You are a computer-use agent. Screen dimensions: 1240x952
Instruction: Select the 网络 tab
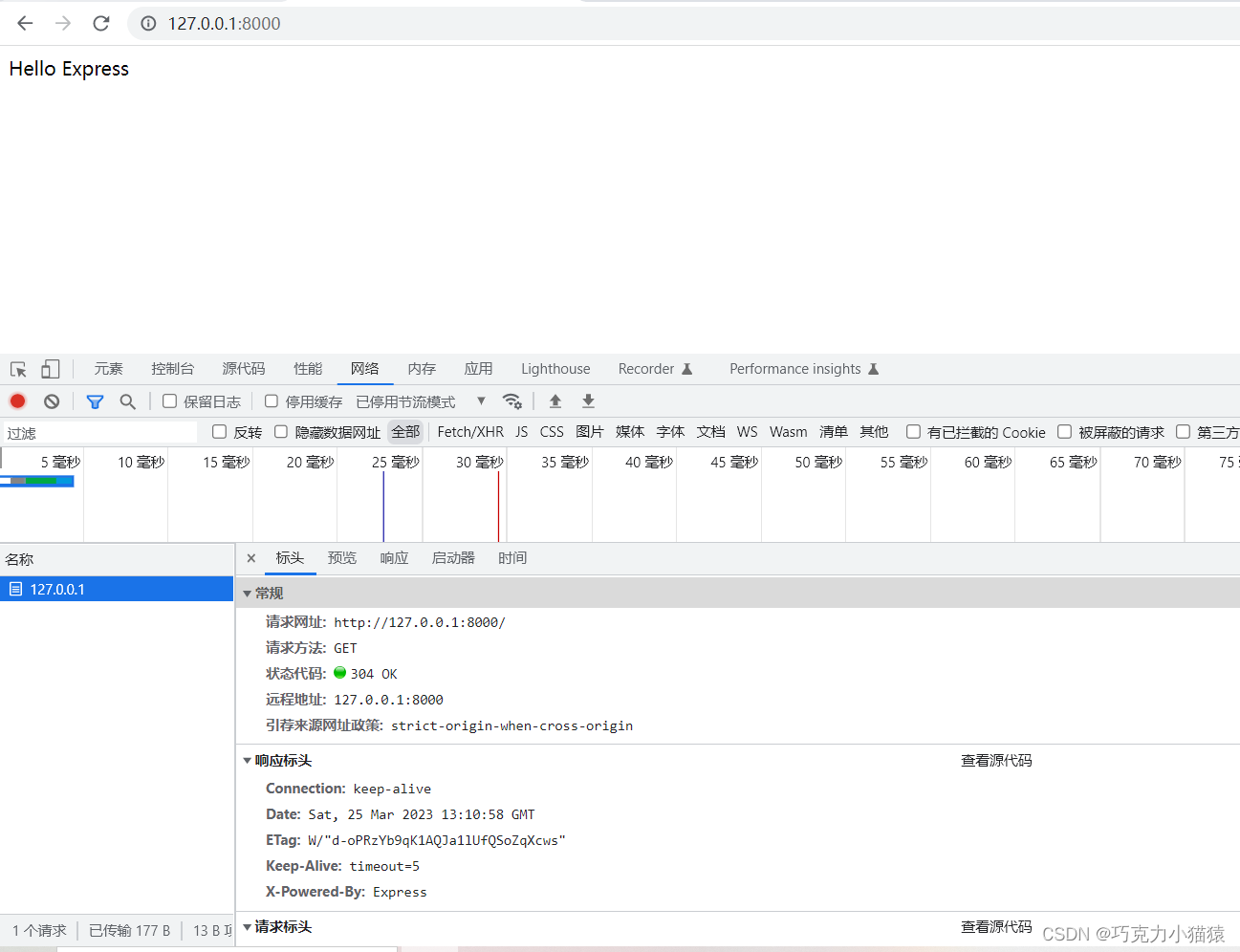[364, 369]
